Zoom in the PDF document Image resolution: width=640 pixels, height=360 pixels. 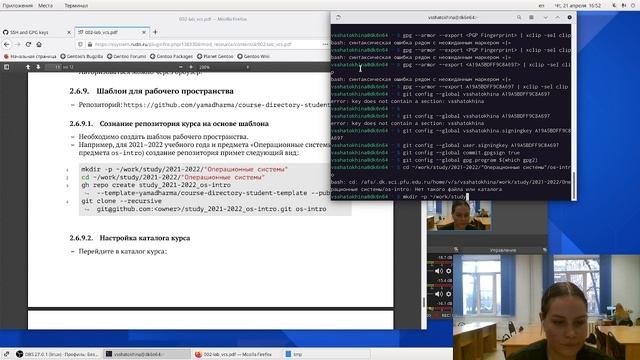[191, 67]
